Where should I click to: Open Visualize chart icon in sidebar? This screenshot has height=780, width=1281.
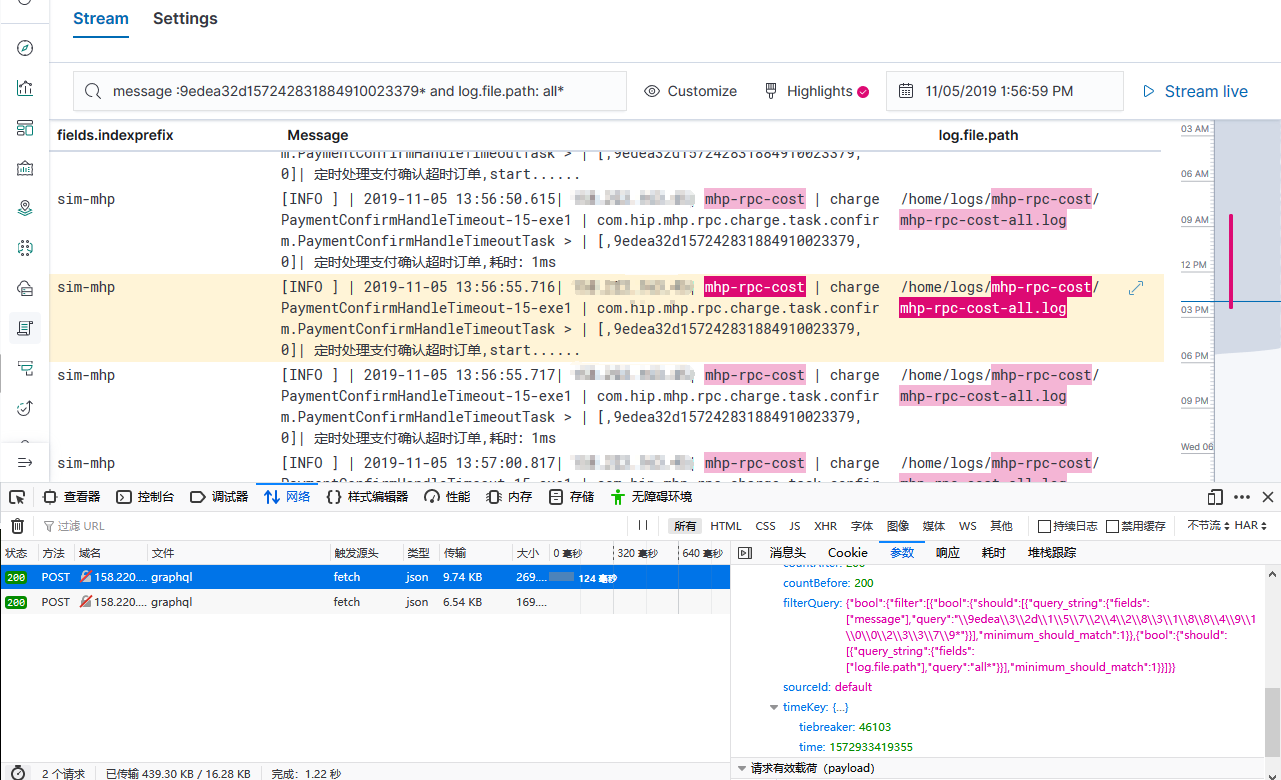point(25,88)
